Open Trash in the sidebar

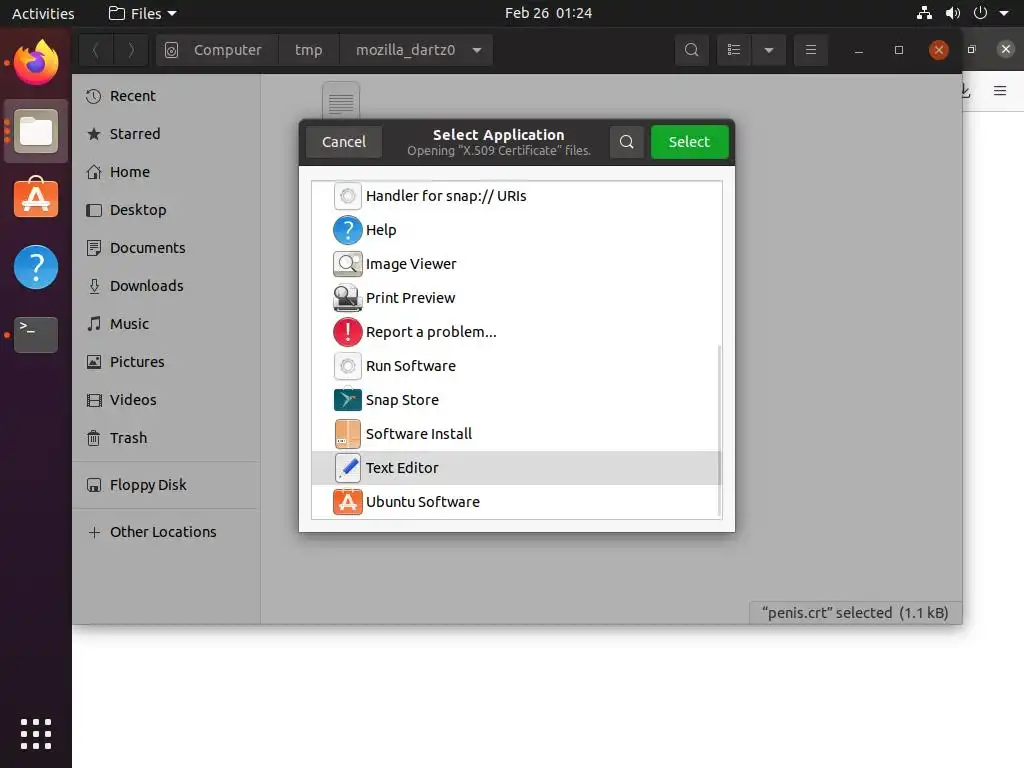(167, 438)
